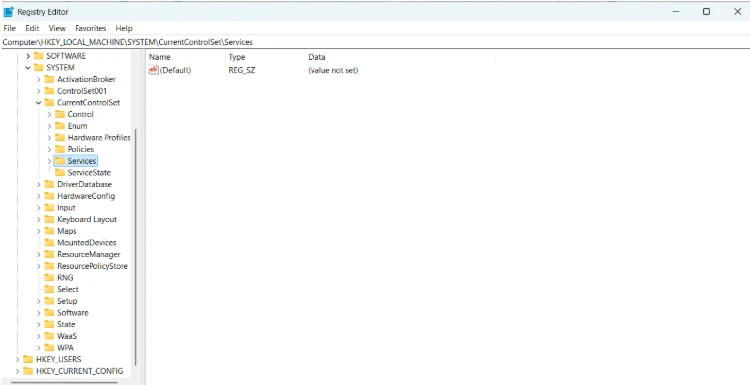Expand the HKEY_USERS hive
Viewport: 750px width, 385px height.
(18, 359)
